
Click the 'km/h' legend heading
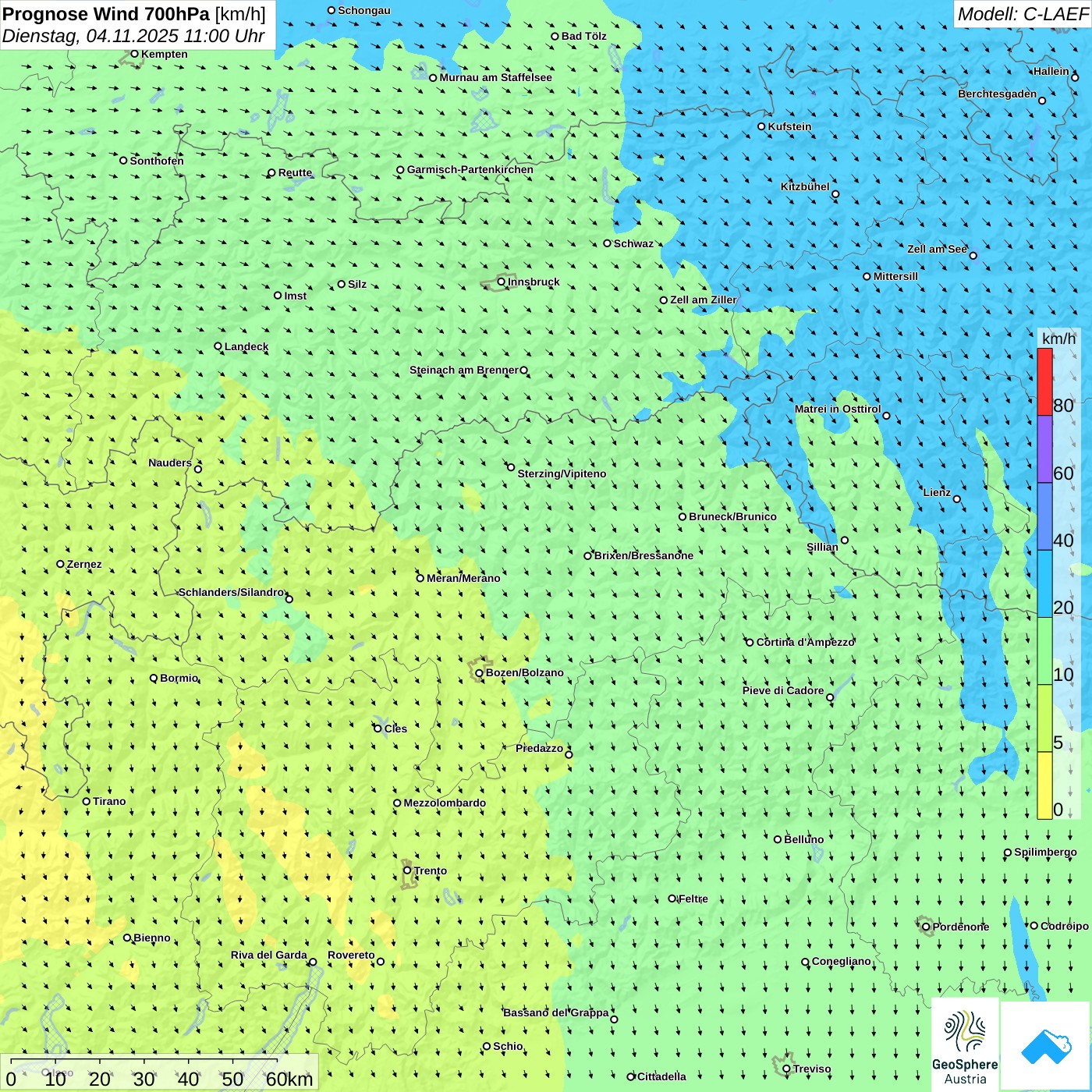coord(1058,339)
